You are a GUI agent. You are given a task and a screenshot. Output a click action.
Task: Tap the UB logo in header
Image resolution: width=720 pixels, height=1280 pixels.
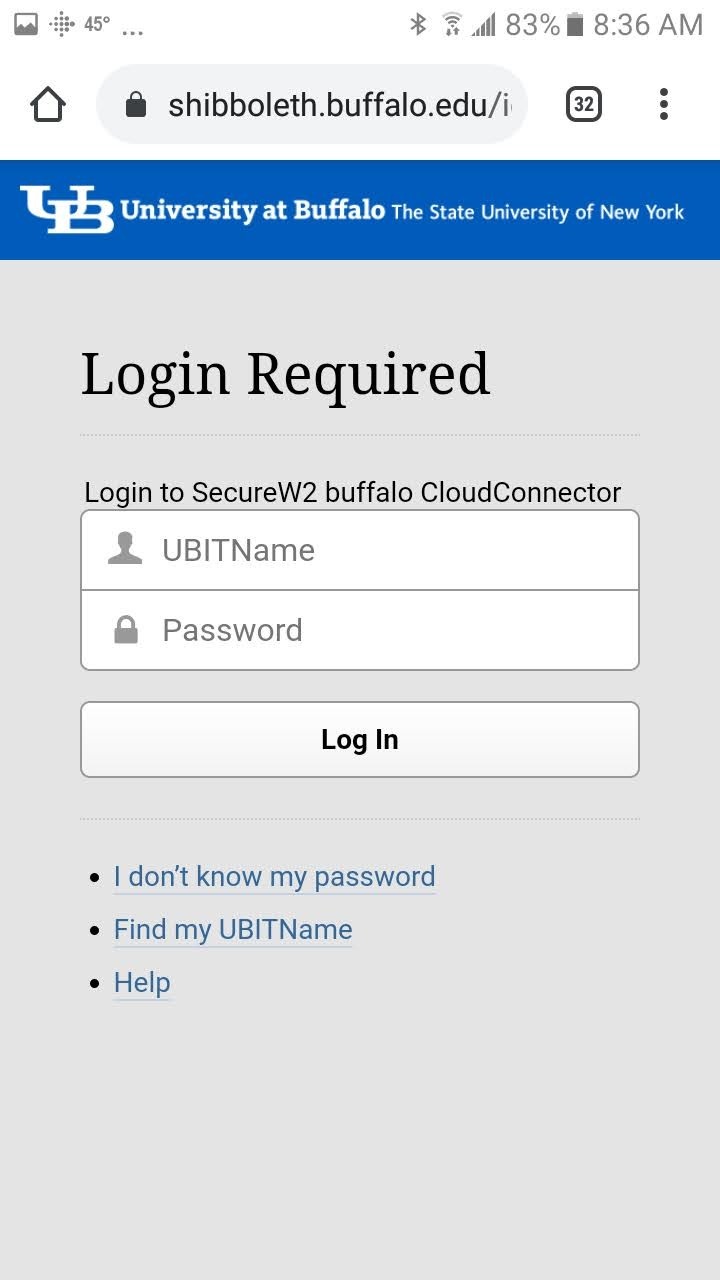[67, 209]
